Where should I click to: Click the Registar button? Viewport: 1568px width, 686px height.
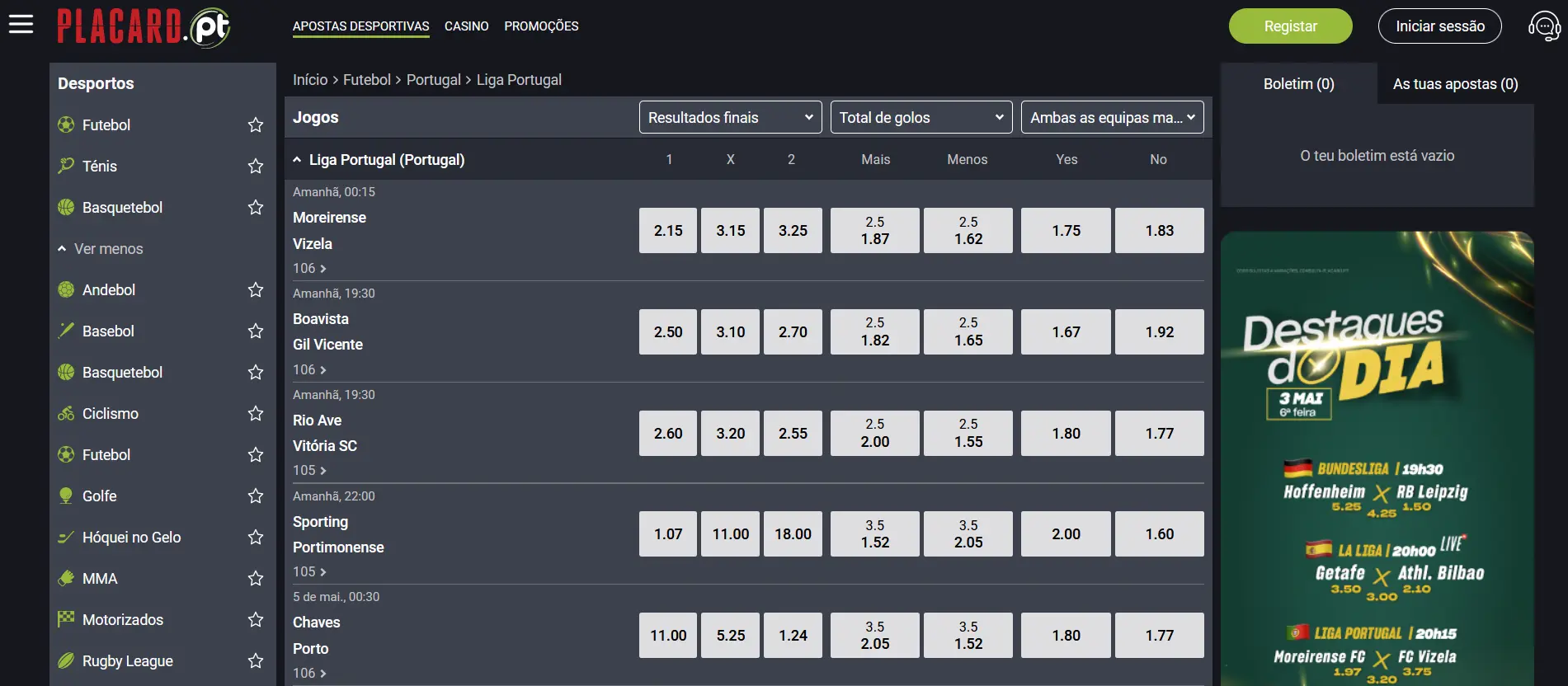[x=1290, y=26]
